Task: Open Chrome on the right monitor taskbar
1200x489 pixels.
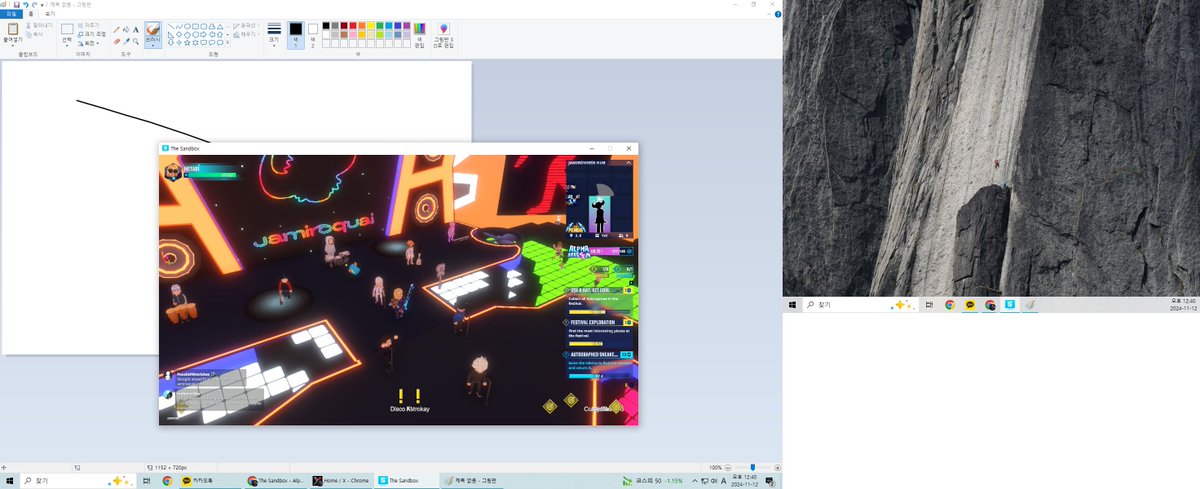Action: (950, 305)
